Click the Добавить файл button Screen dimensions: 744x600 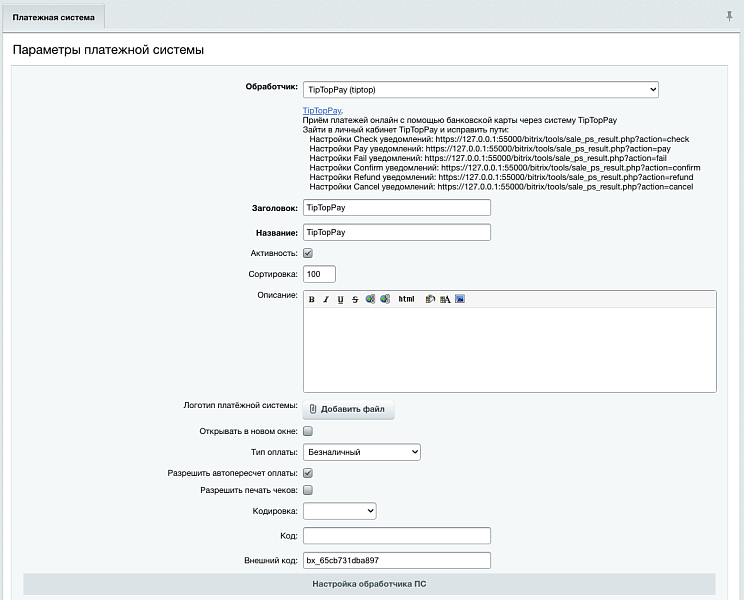click(x=348, y=409)
